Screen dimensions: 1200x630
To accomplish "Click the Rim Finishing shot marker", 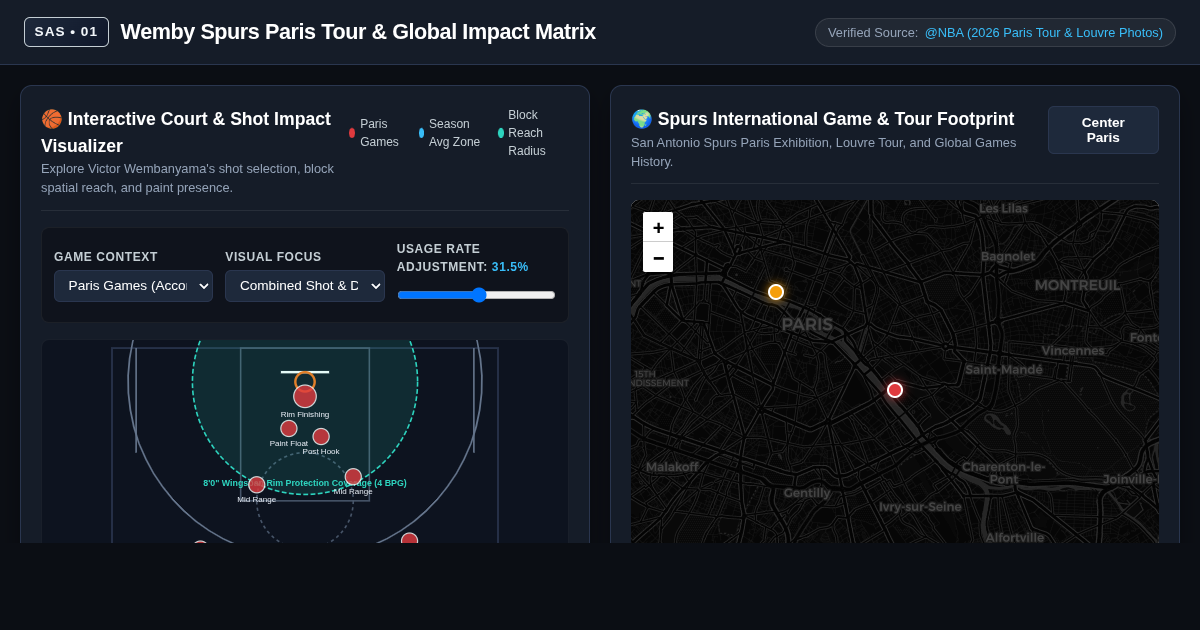I will click(x=305, y=396).
